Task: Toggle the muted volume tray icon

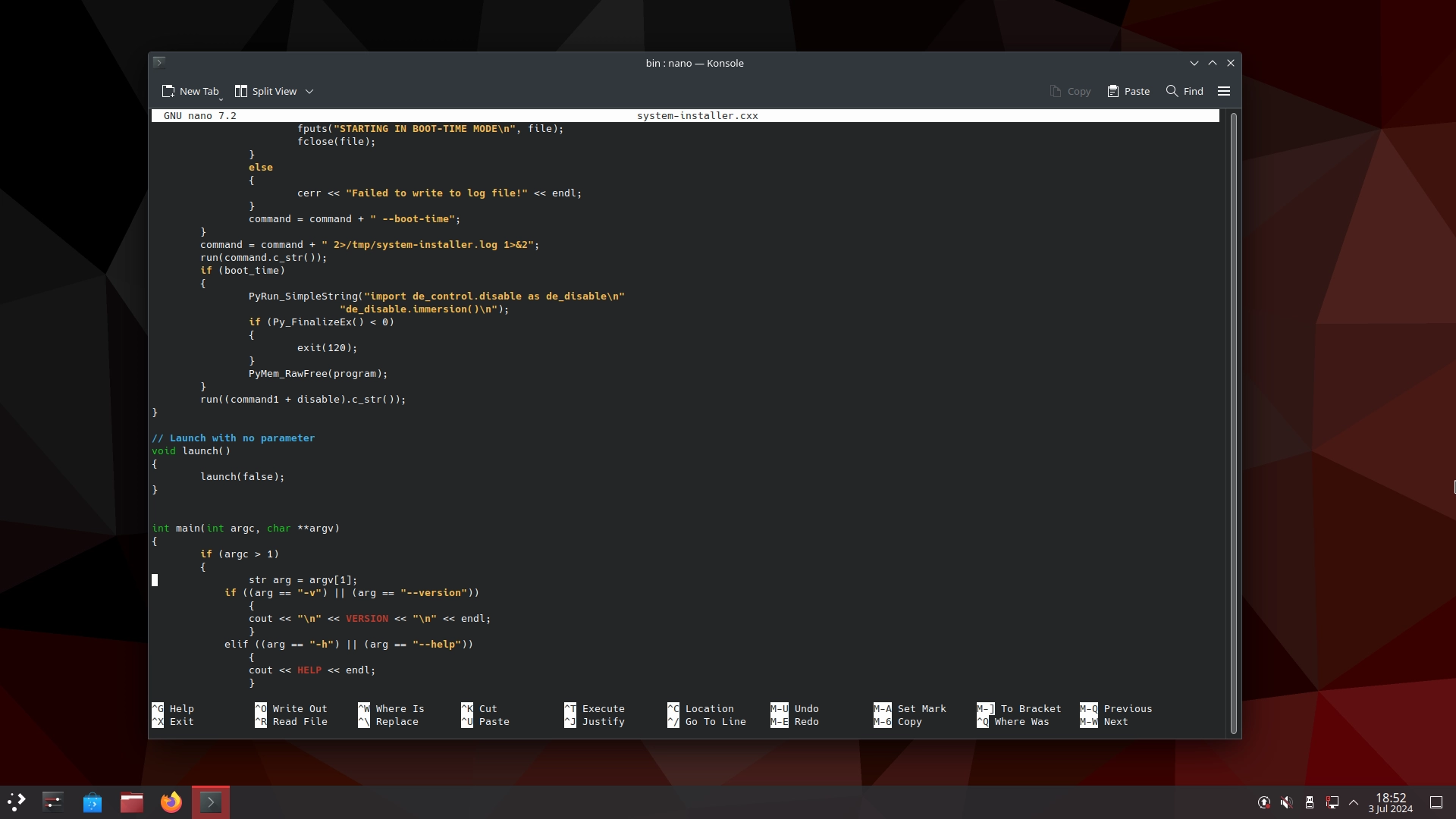Action: [1287, 802]
